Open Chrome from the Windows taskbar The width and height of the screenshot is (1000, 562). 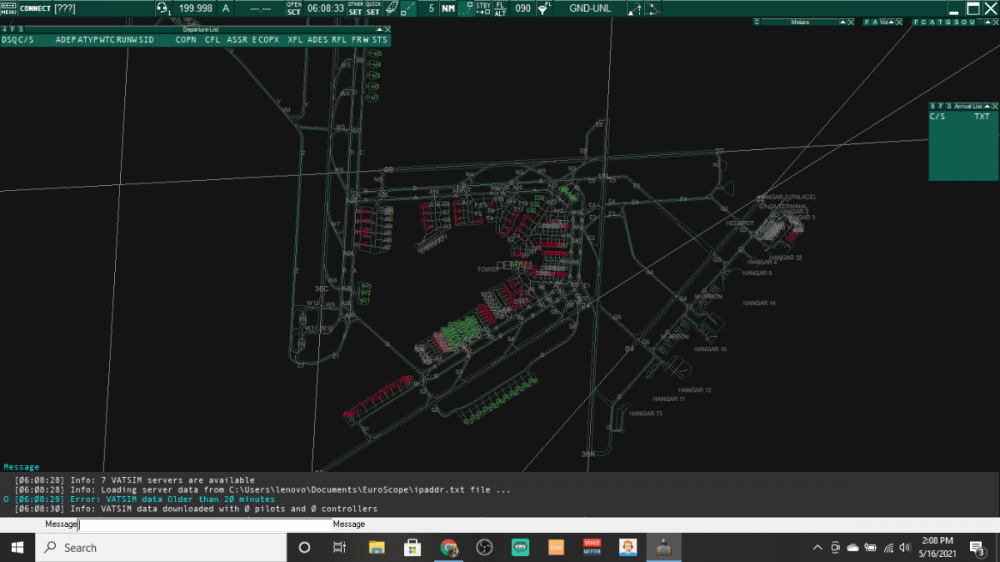coord(449,547)
